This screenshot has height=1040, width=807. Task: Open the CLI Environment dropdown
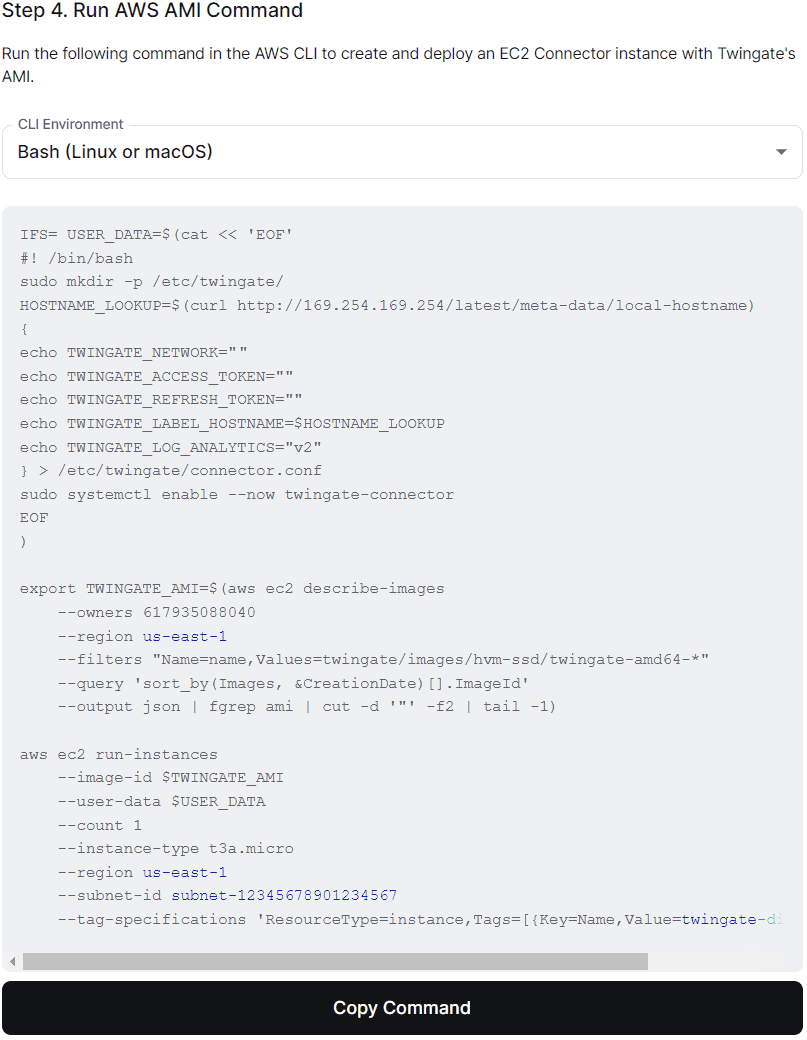pos(400,152)
